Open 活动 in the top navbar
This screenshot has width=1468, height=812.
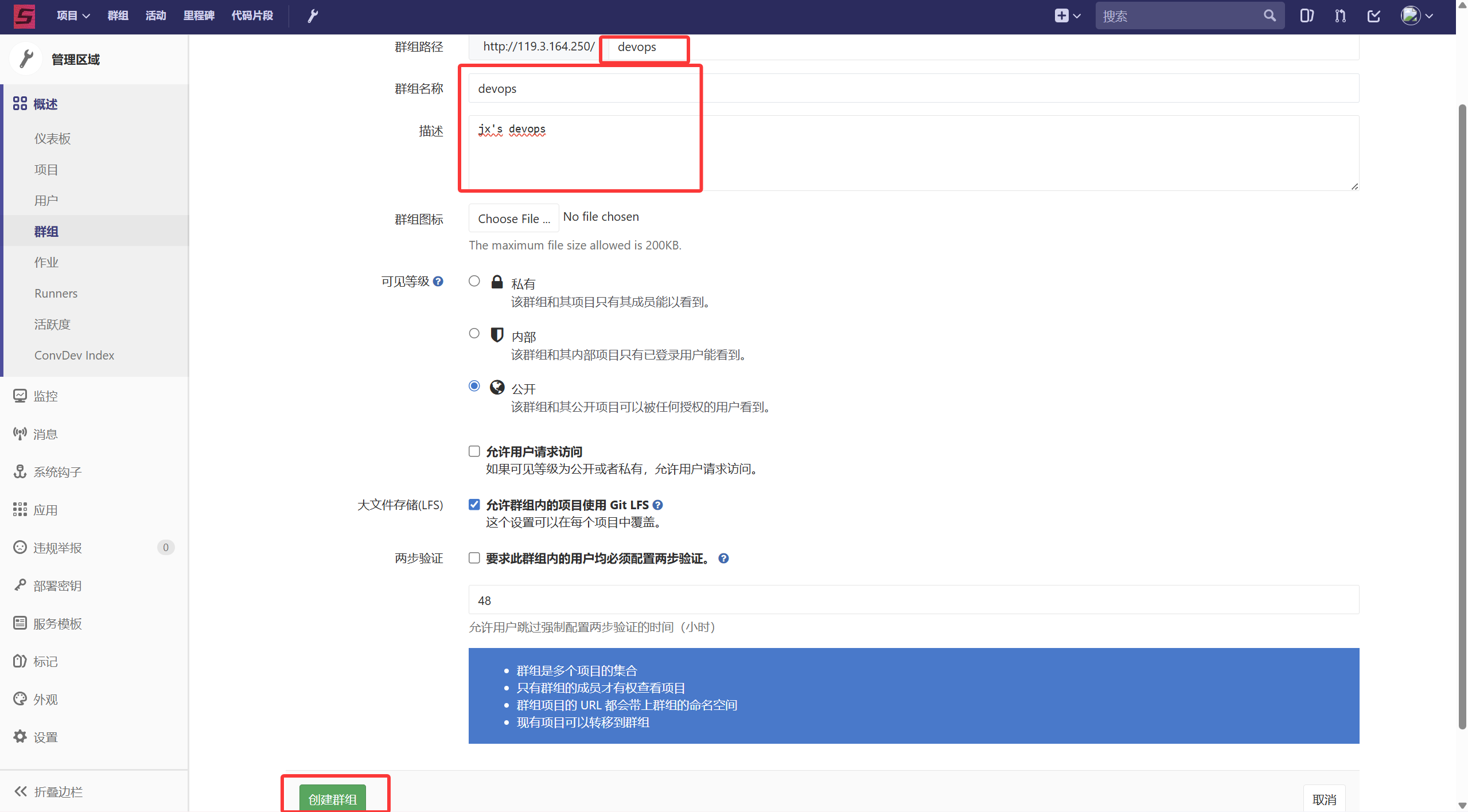[x=156, y=16]
